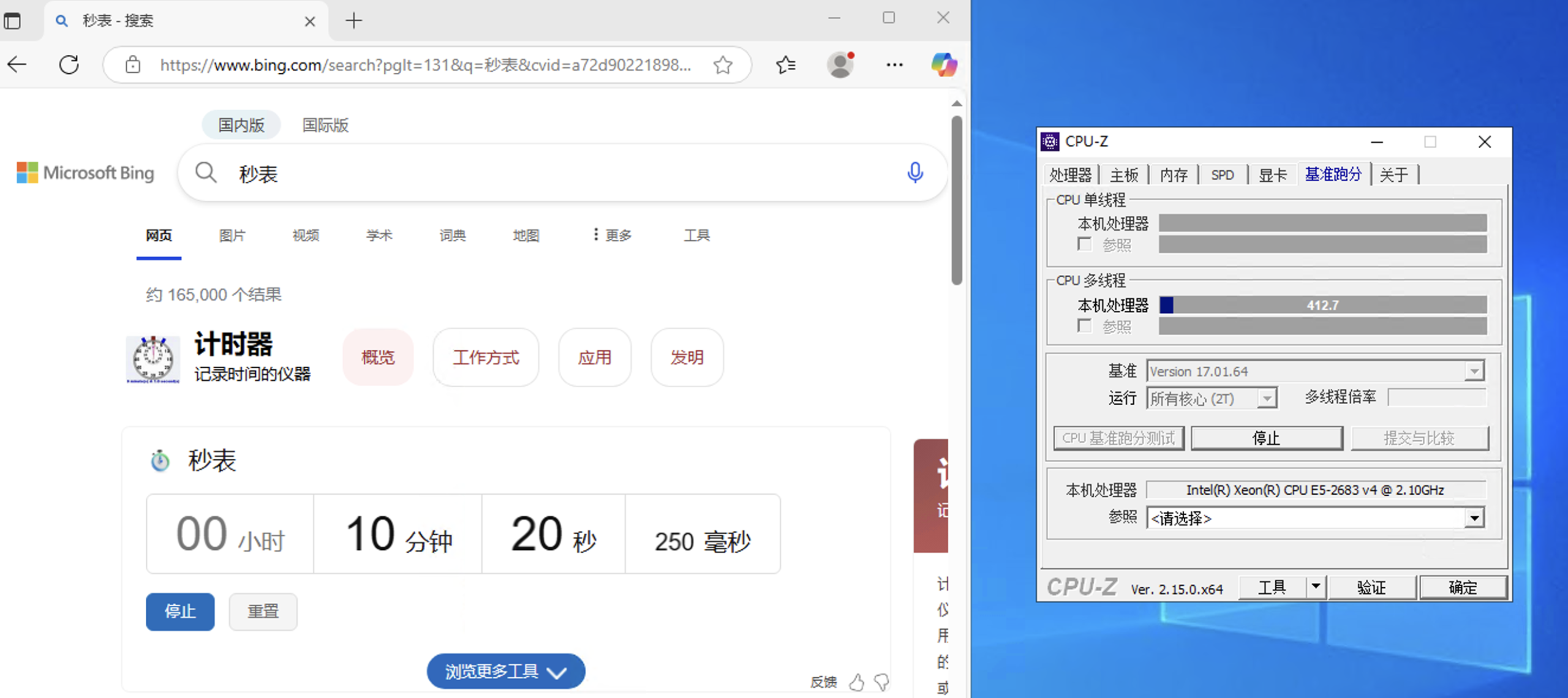The width and height of the screenshot is (1568, 698).
Task: Select the 学术 search tab
Action: [x=379, y=235]
